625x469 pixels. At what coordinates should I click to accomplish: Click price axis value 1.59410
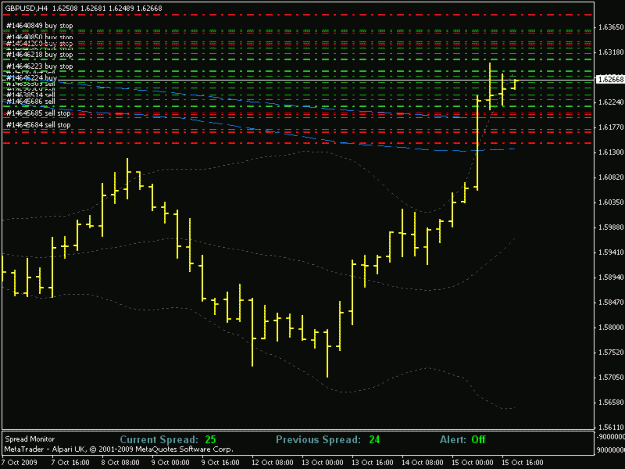coord(611,252)
